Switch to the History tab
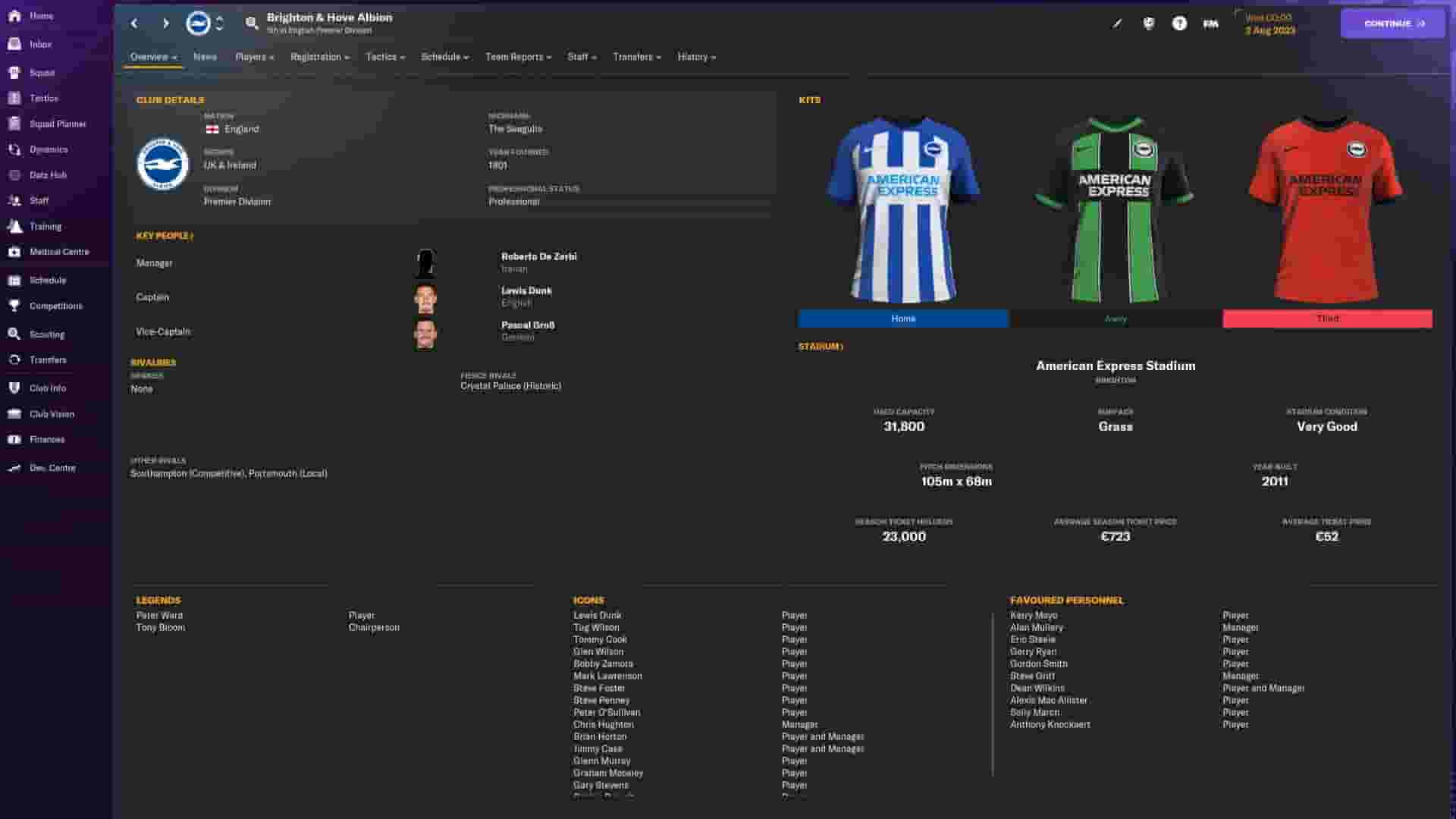Image resolution: width=1456 pixels, height=819 pixels. coord(695,56)
